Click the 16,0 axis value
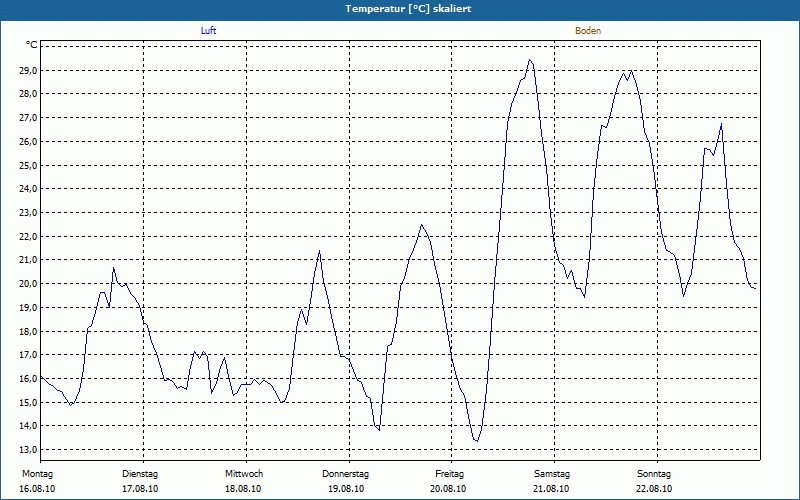 [x=28, y=379]
